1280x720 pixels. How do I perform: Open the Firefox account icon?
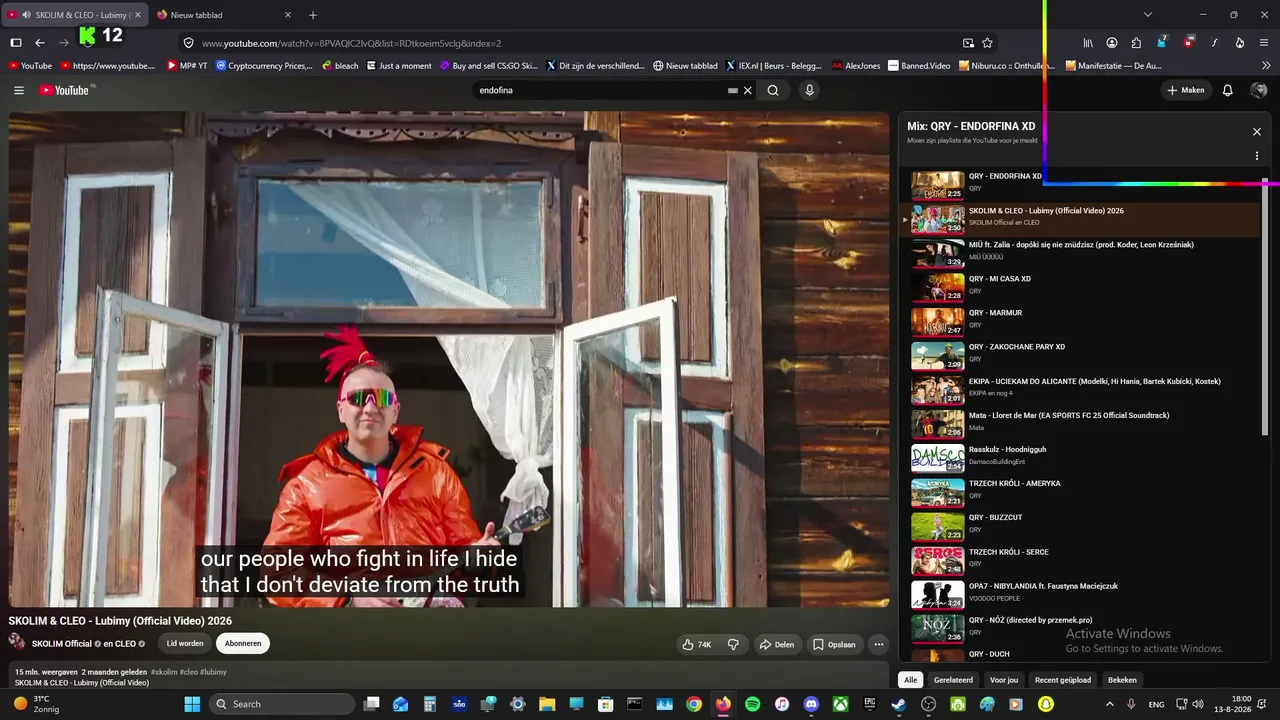pos(1112,43)
